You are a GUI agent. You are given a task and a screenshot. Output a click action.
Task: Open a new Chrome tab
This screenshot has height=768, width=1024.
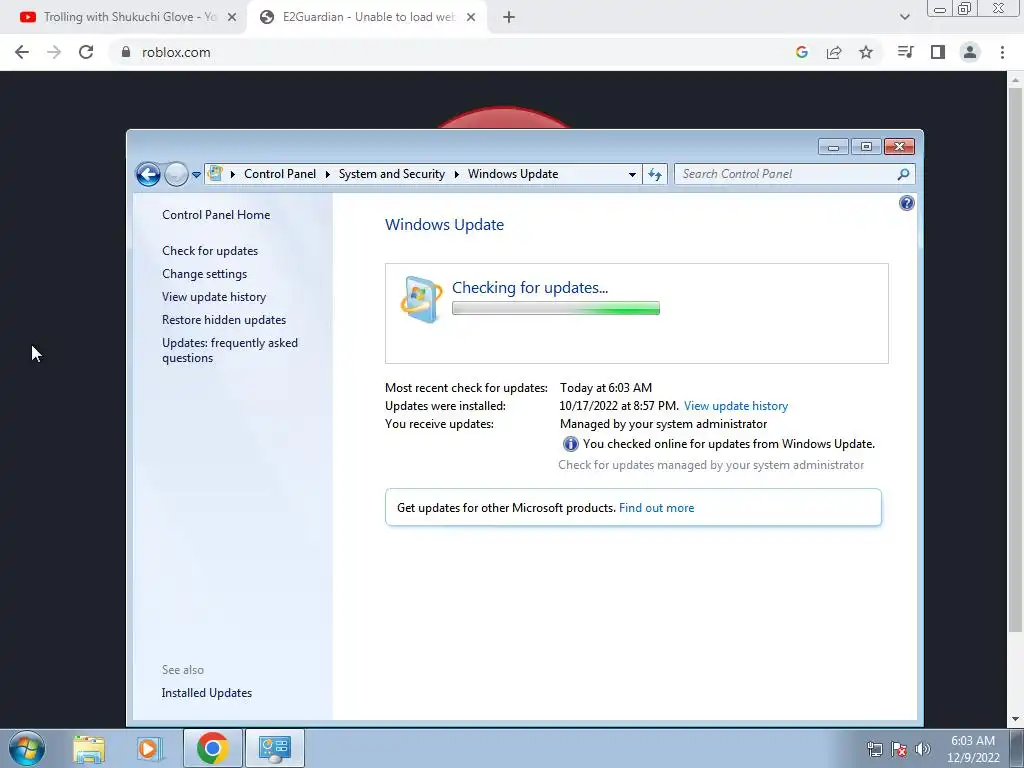coord(509,18)
